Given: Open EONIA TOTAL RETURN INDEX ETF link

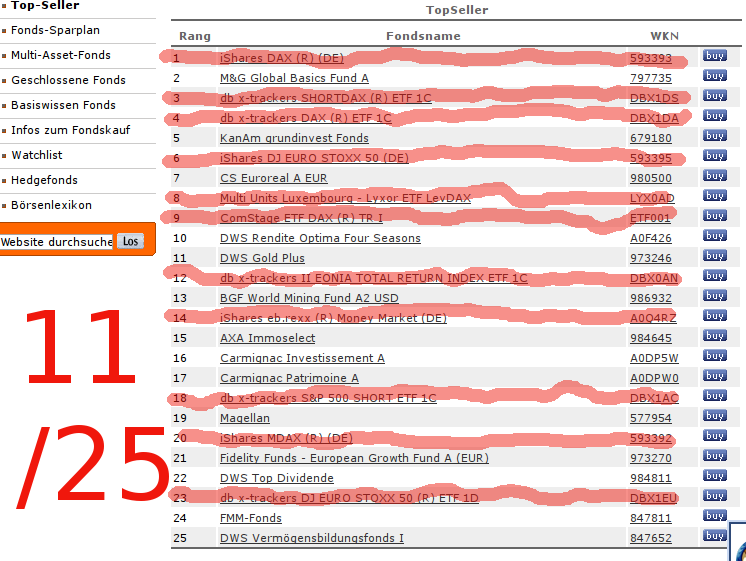Looking at the screenshot, I should [x=373, y=278].
